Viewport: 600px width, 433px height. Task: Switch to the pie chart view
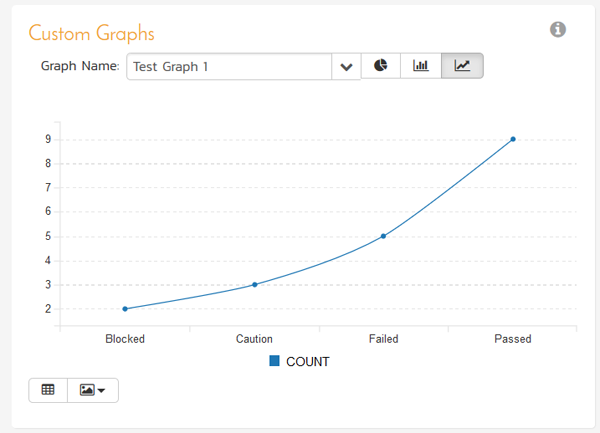coord(381,66)
